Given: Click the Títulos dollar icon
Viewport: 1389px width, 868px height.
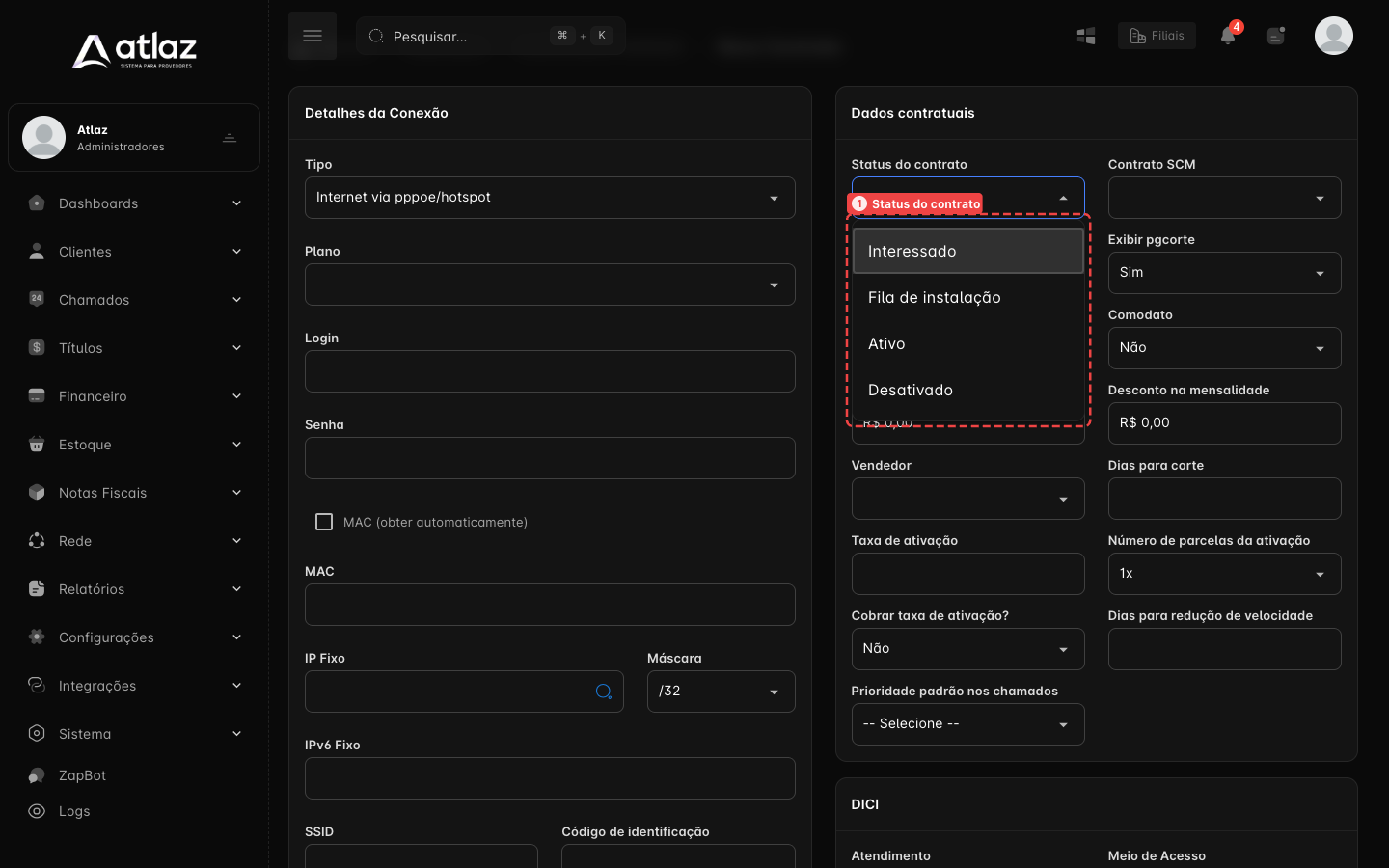Looking at the screenshot, I should click(37, 348).
